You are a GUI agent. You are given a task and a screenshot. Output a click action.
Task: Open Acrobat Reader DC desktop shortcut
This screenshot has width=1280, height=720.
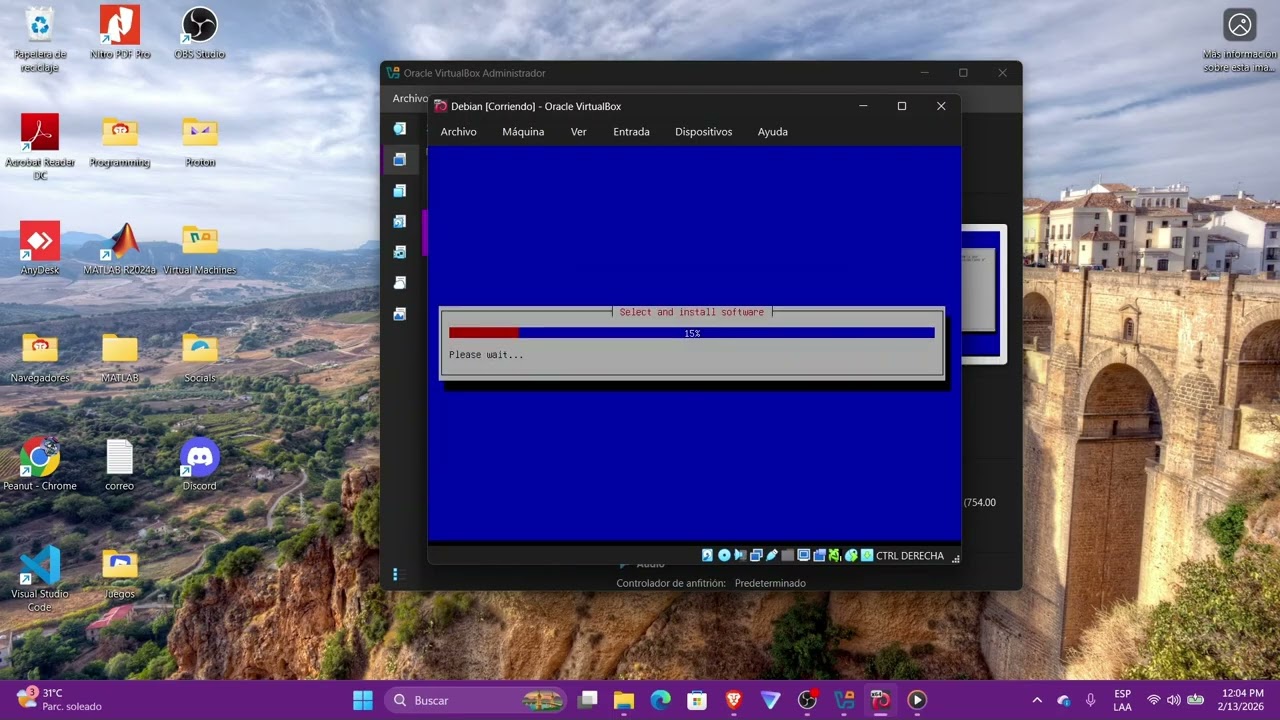pyautogui.click(x=40, y=146)
